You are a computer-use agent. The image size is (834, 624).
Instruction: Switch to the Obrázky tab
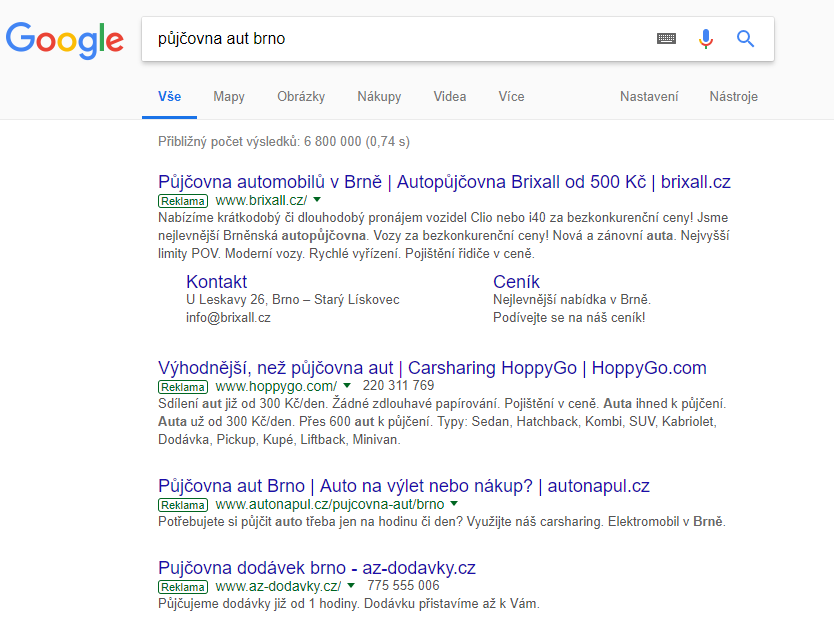click(x=301, y=96)
